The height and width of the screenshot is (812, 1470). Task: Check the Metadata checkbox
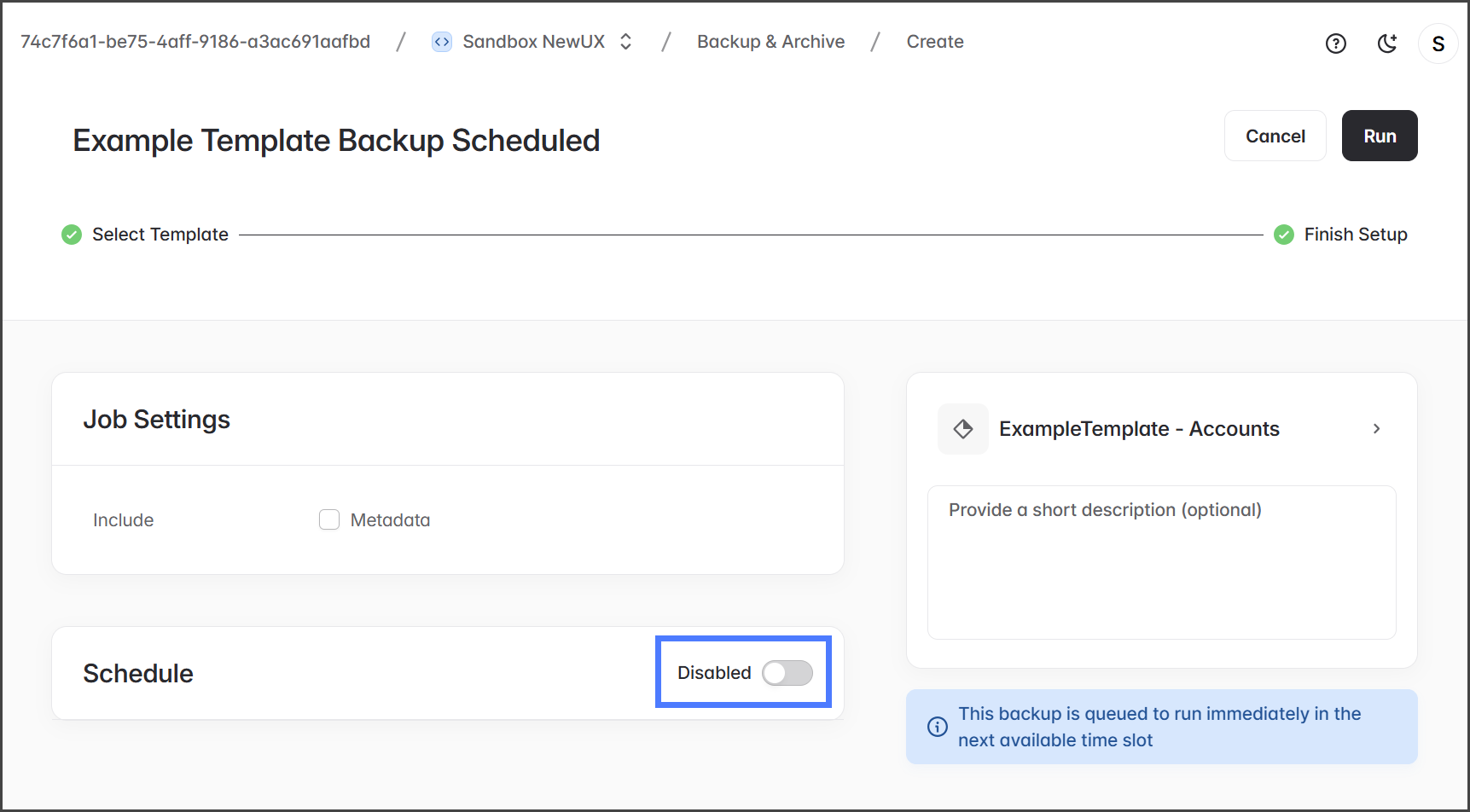(x=329, y=519)
